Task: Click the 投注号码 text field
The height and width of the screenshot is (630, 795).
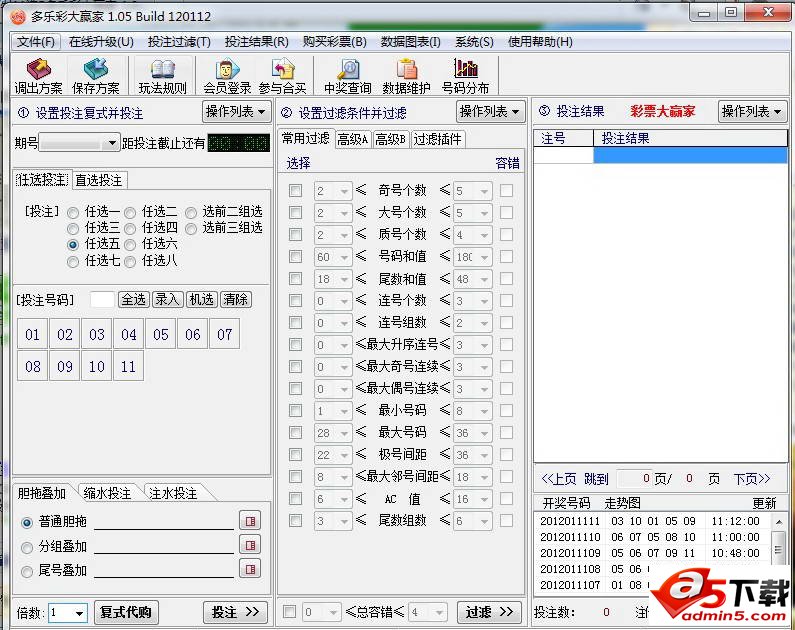Action: pyautogui.click(x=102, y=300)
